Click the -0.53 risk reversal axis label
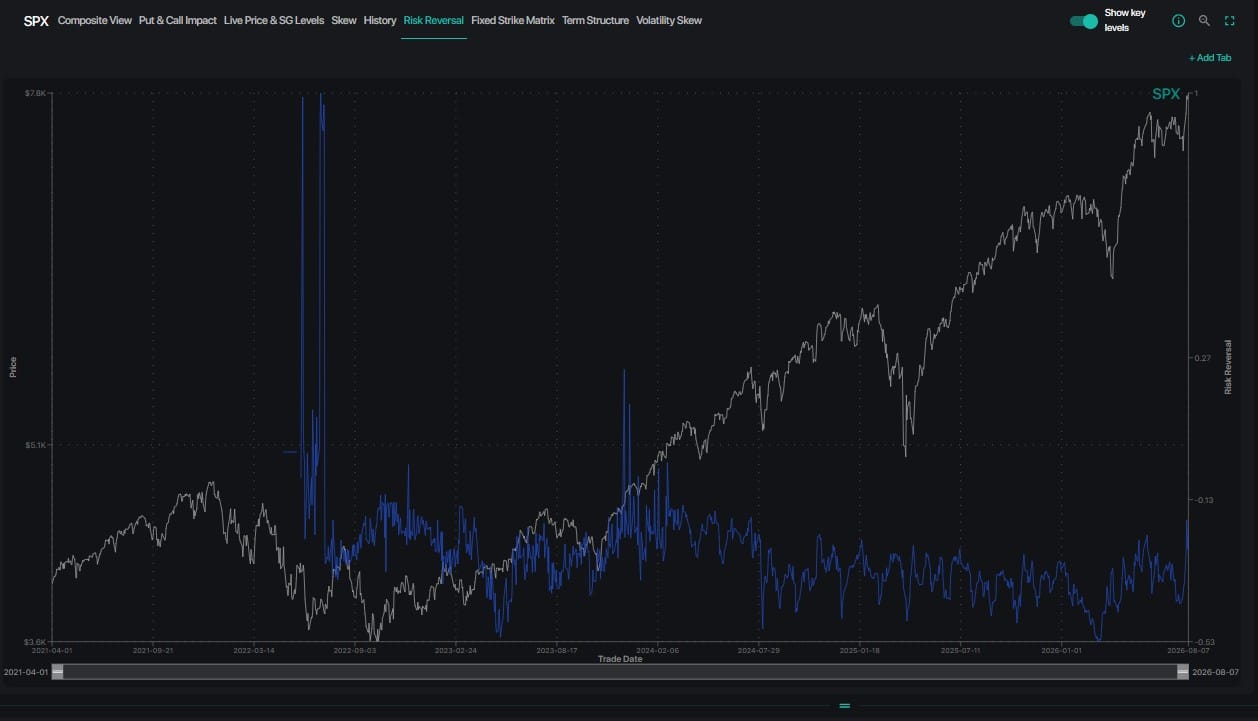The width and height of the screenshot is (1258, 721). pyautogui.click(x=1203, y=643)
